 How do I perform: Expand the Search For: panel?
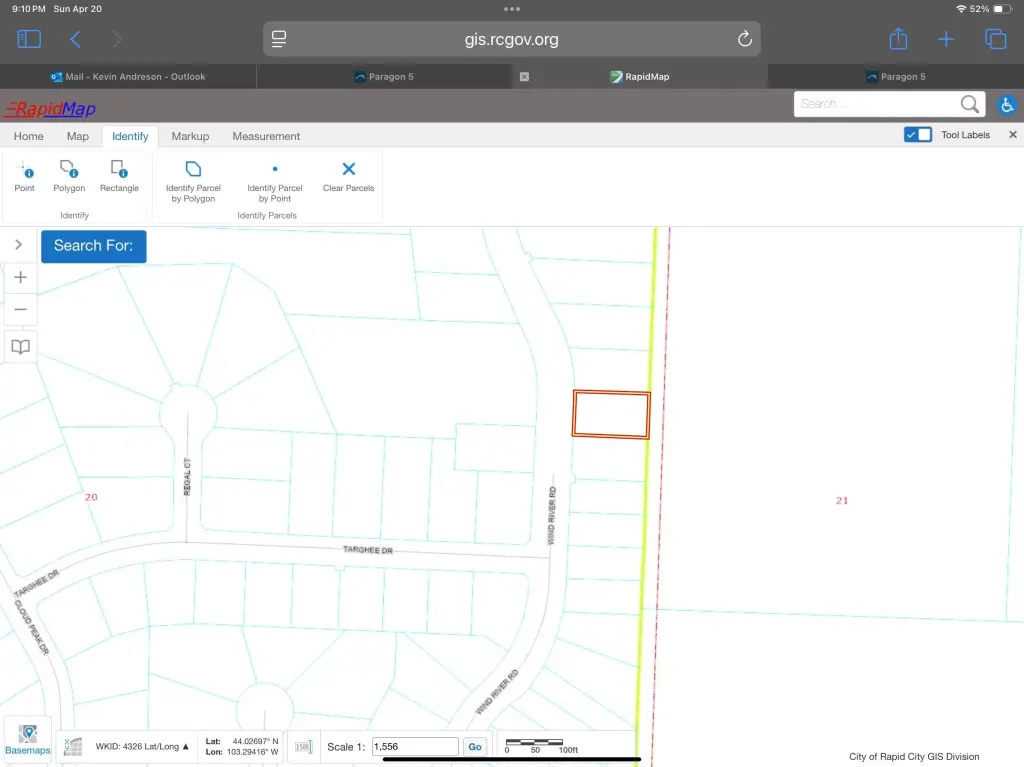(x=93, y=246)
